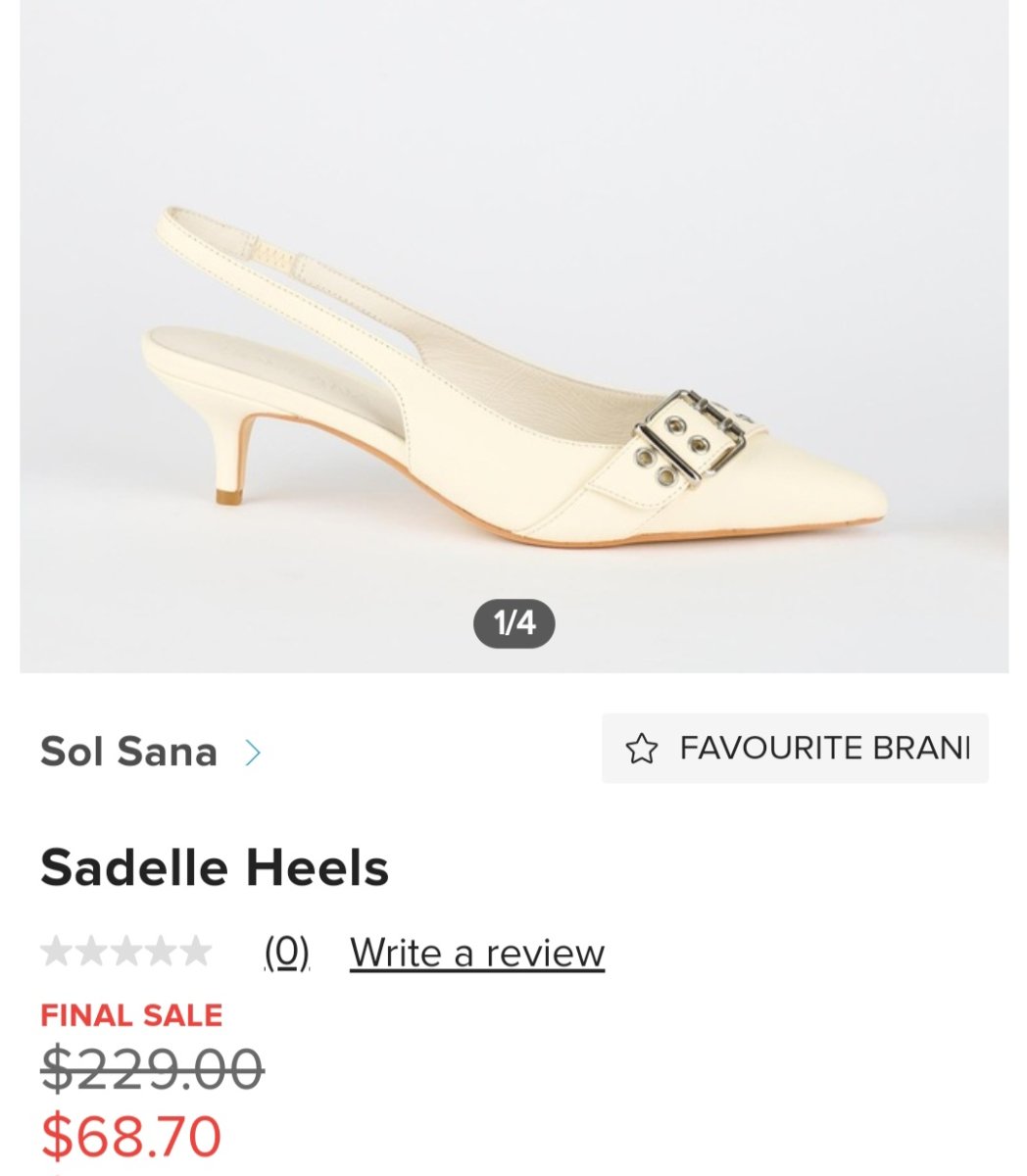The height and width of the screenshot is (1176, 1027).
Task: Rate one star using first rating star
Action: (x=56, y=952)
